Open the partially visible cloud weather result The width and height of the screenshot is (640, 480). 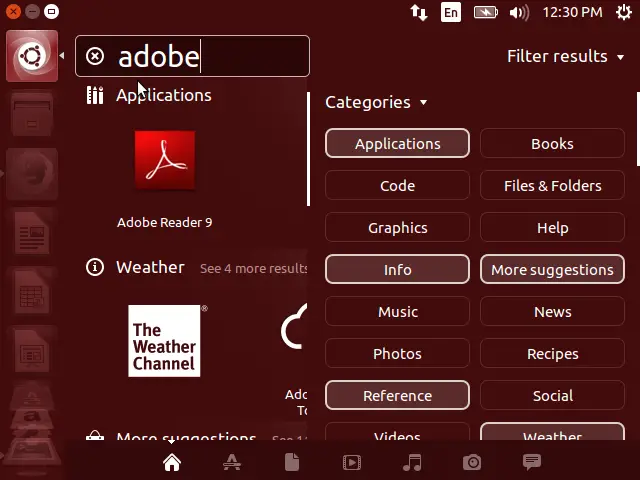tap(294, 327)
